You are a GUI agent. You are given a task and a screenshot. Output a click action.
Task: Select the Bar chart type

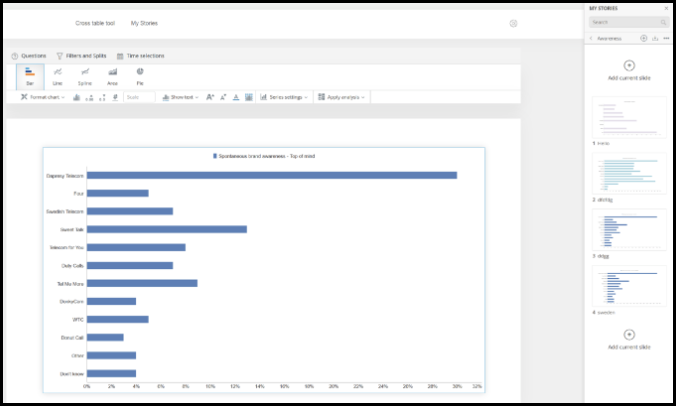pyautogui.click(x=30, y=77)
